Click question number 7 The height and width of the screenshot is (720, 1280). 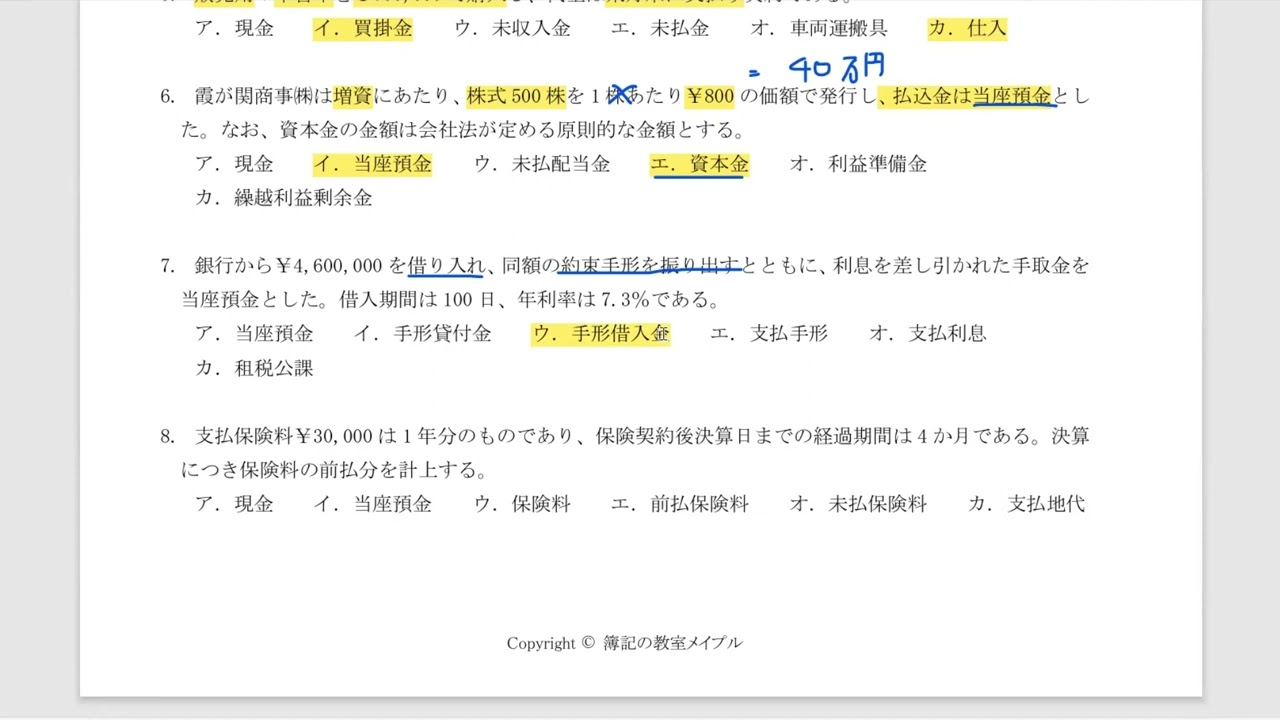point(168,266)
